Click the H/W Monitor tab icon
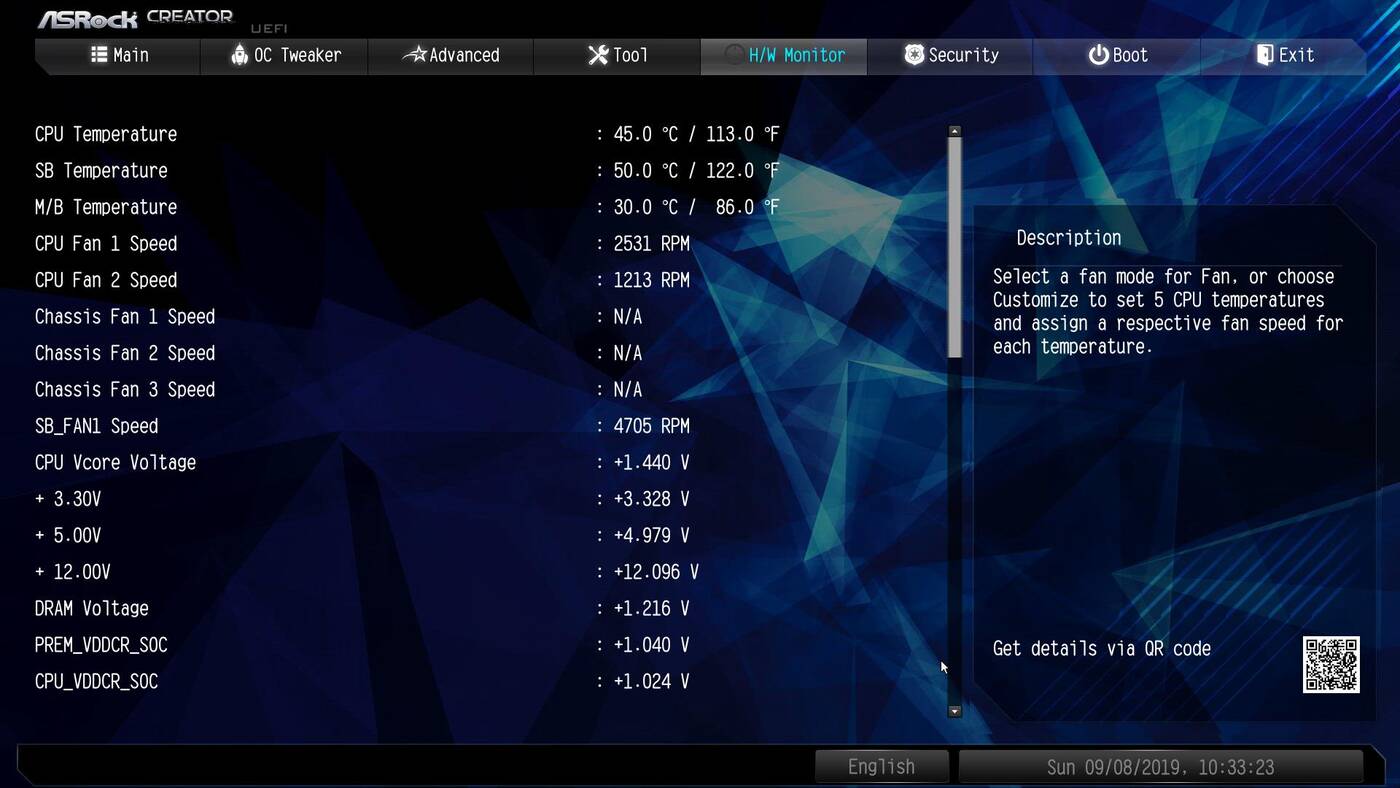The width and height of the screenshot is (1400, 788). pyautogui.click(x=734, y=55)
